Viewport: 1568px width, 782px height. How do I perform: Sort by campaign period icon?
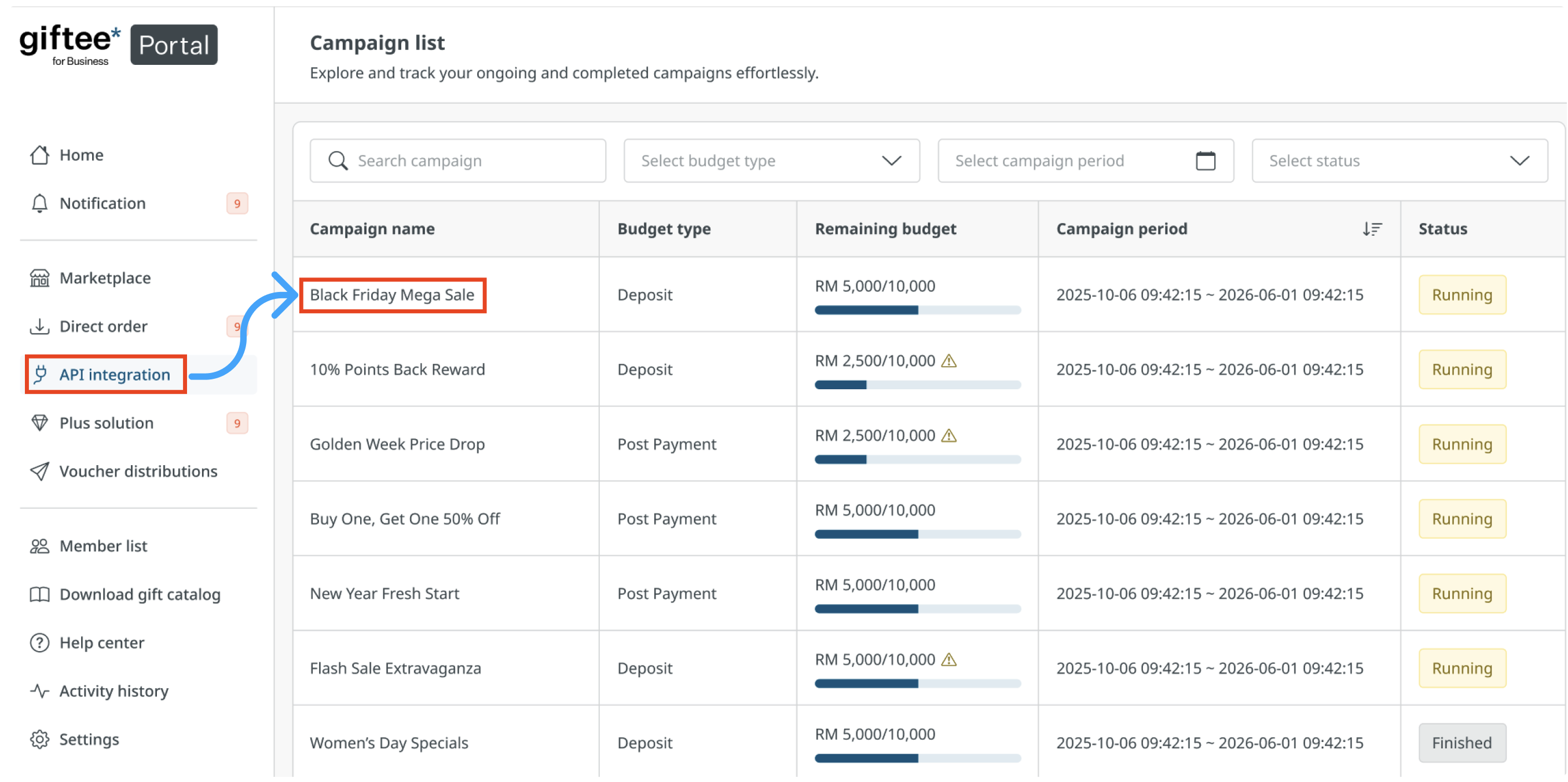(1371, 229)
